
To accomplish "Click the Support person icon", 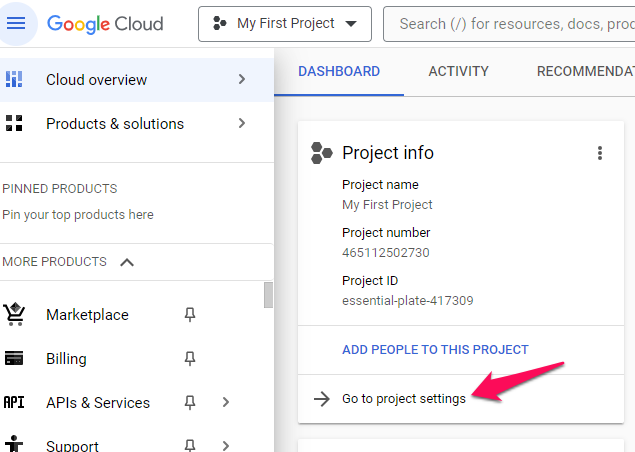I will (14, 444).
